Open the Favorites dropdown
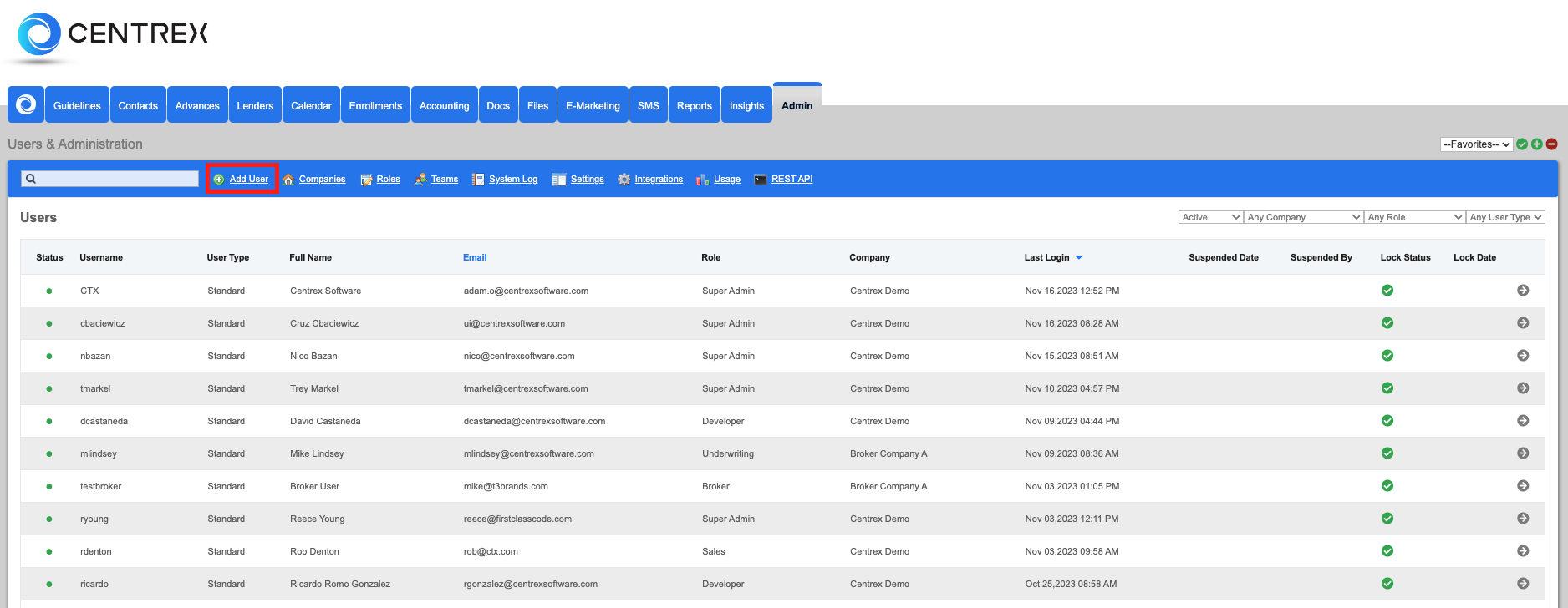 1476,144
